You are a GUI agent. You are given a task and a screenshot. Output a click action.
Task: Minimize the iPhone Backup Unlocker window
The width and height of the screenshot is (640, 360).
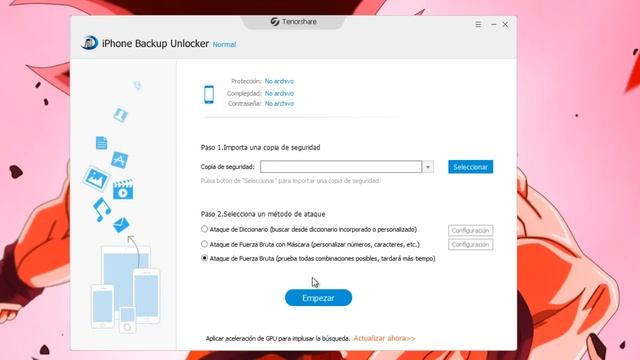coord(494,24)
